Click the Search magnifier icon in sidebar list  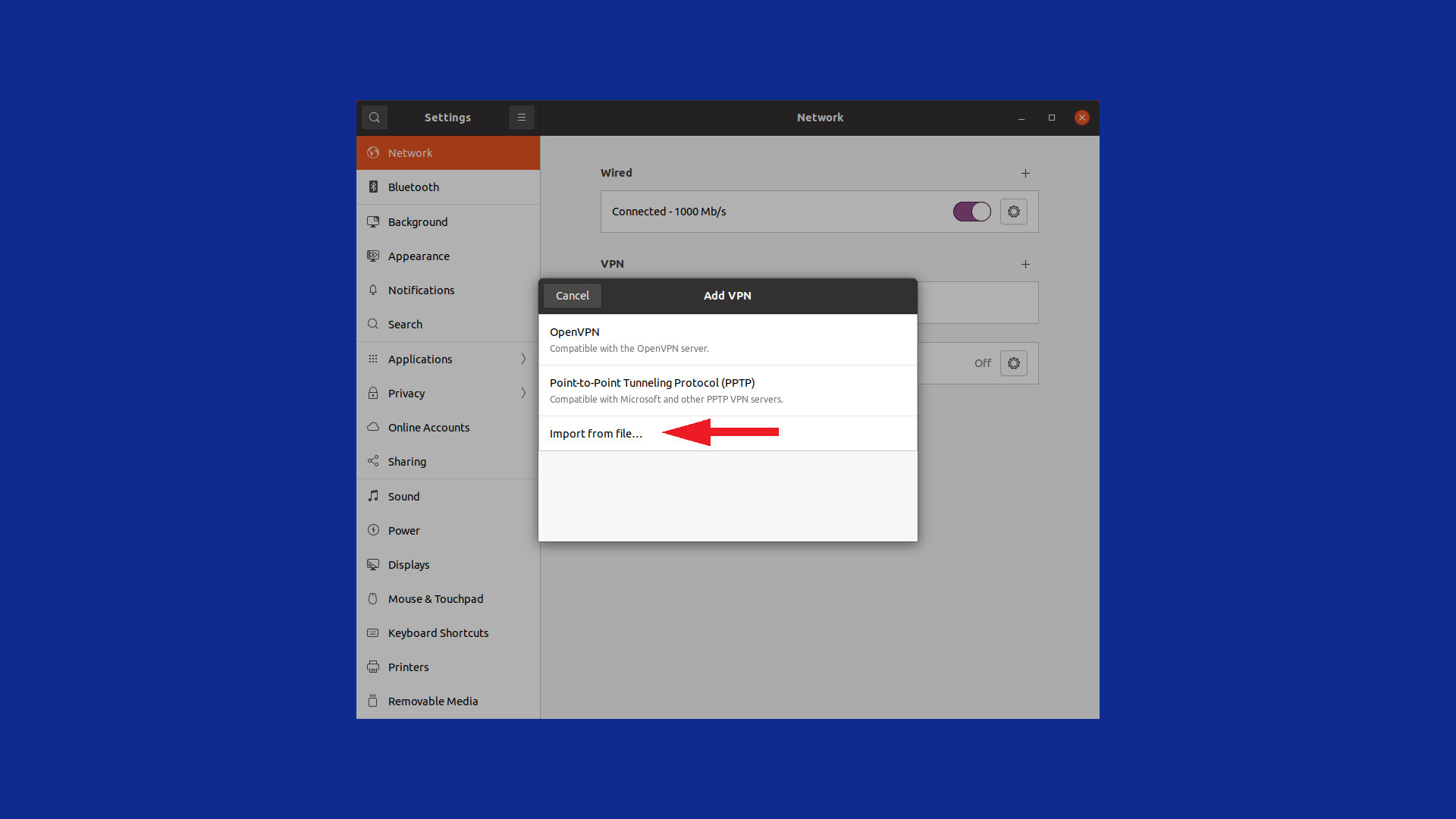(373, 324)
